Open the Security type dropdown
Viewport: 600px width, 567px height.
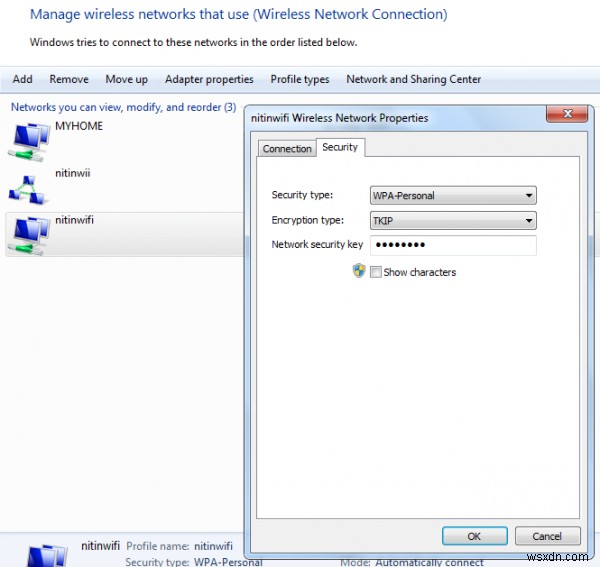point(453,196)
